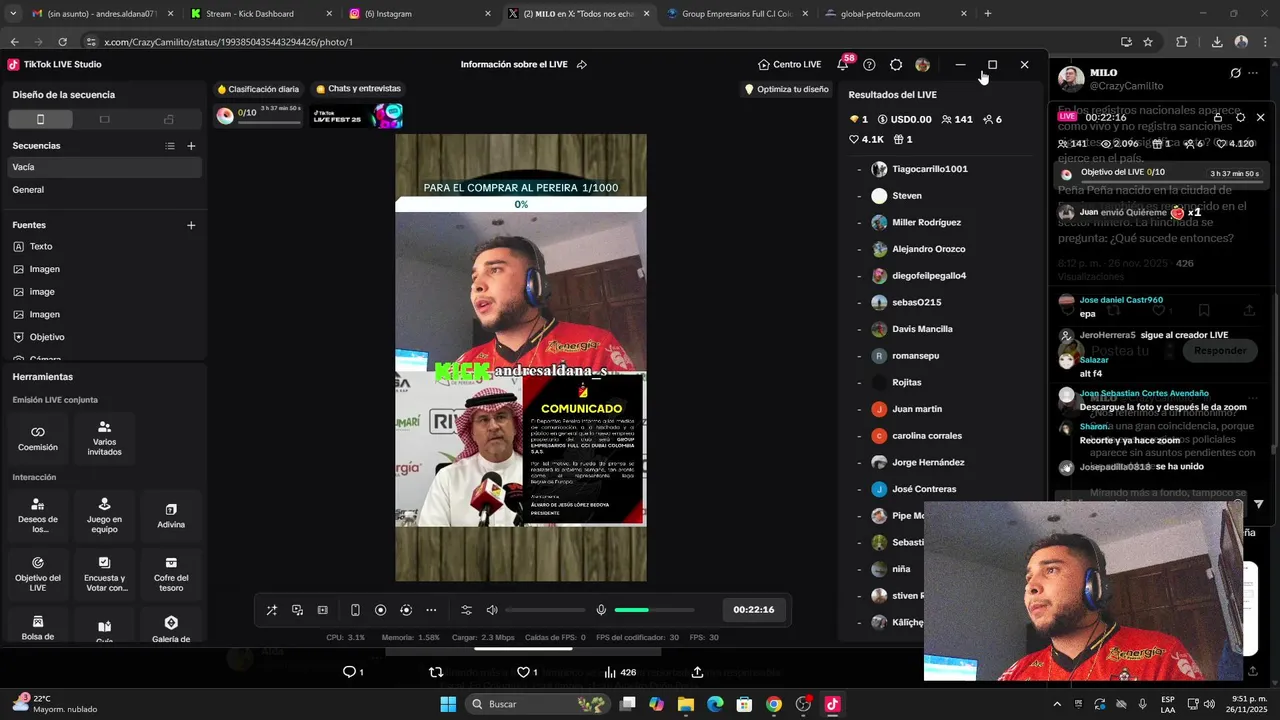Viewport: 1280px width, 720px height.
Task: Open Objetivo del LIVE tool
Action: tap(38, 574)
